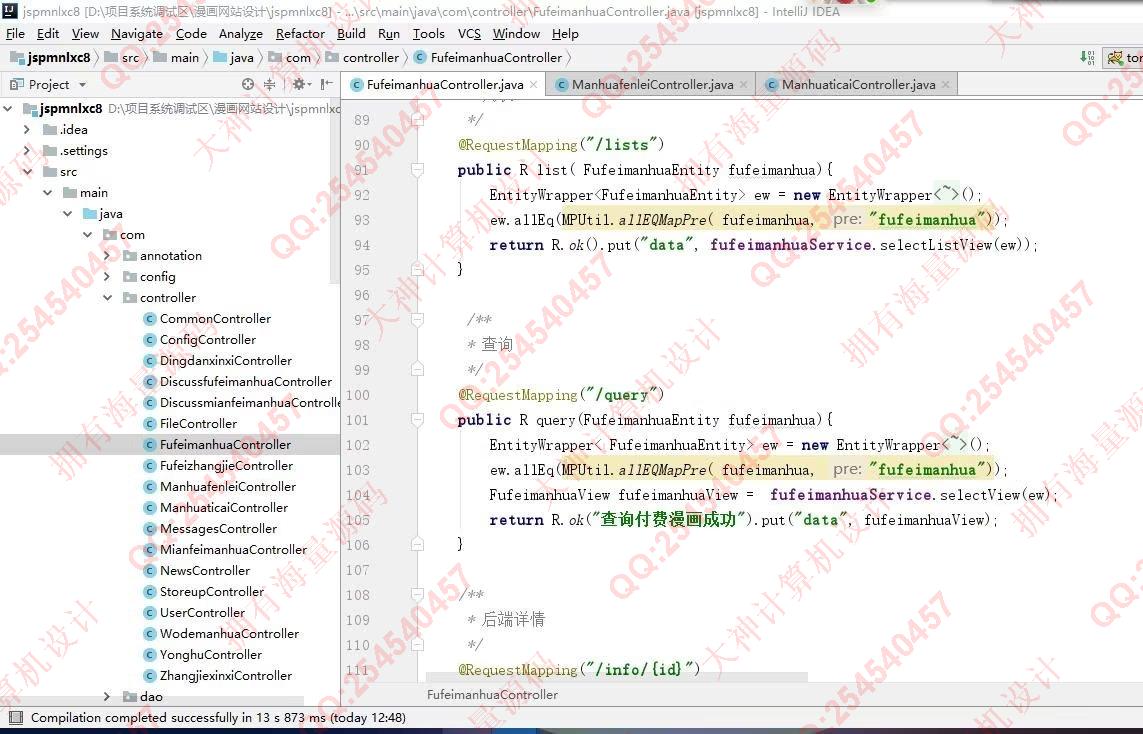Click the class icon beside DingdanxinxiController
This screenshot has width=1143, height=734.
[150, 361]
